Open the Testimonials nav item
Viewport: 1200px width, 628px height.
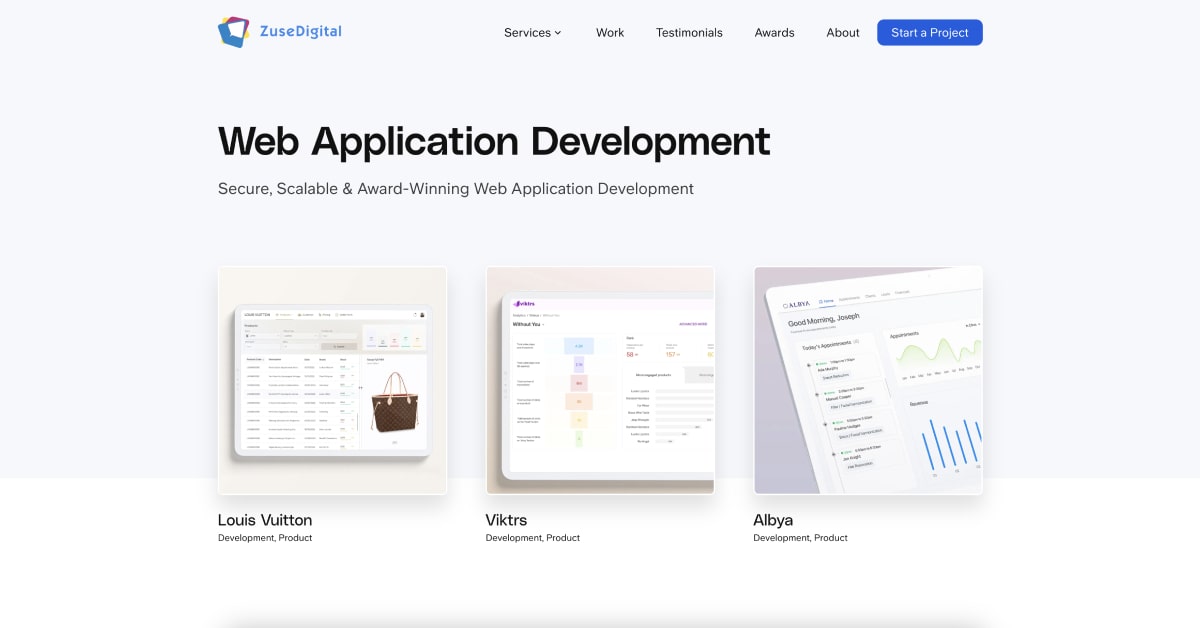pos(689,33)
